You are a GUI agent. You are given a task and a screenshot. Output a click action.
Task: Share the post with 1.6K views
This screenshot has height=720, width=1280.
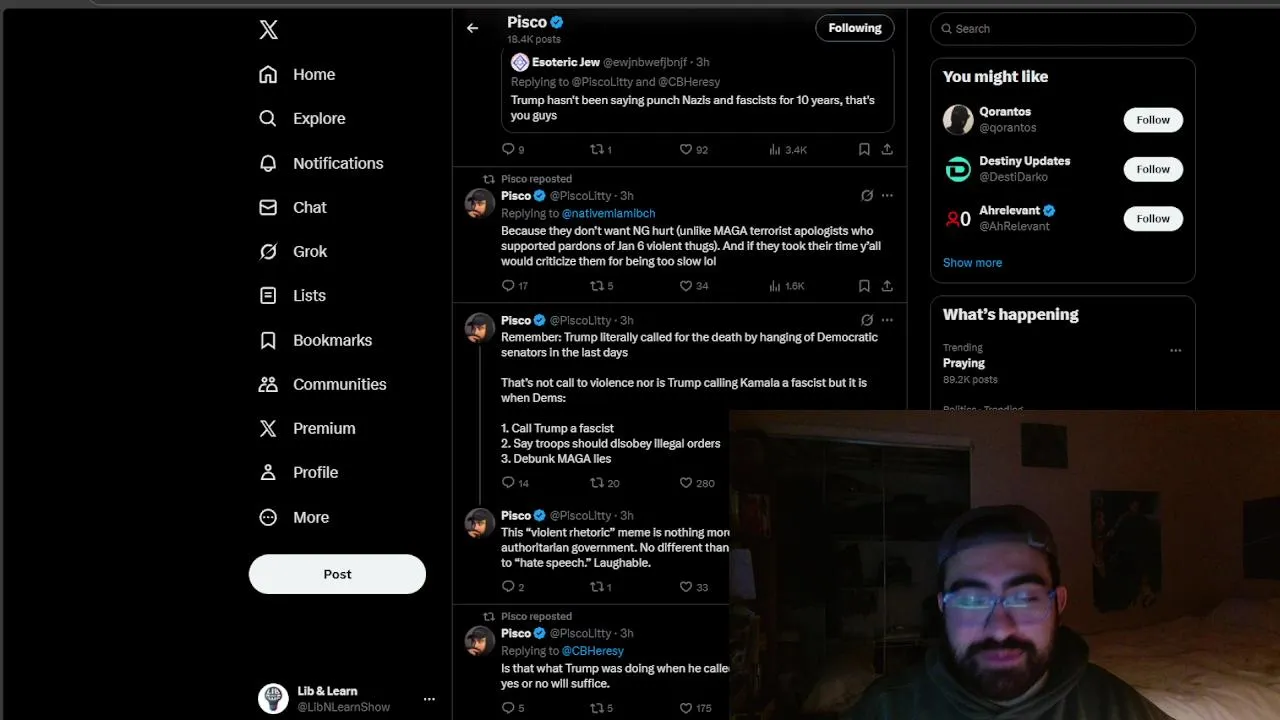click(x=887, y=286)
